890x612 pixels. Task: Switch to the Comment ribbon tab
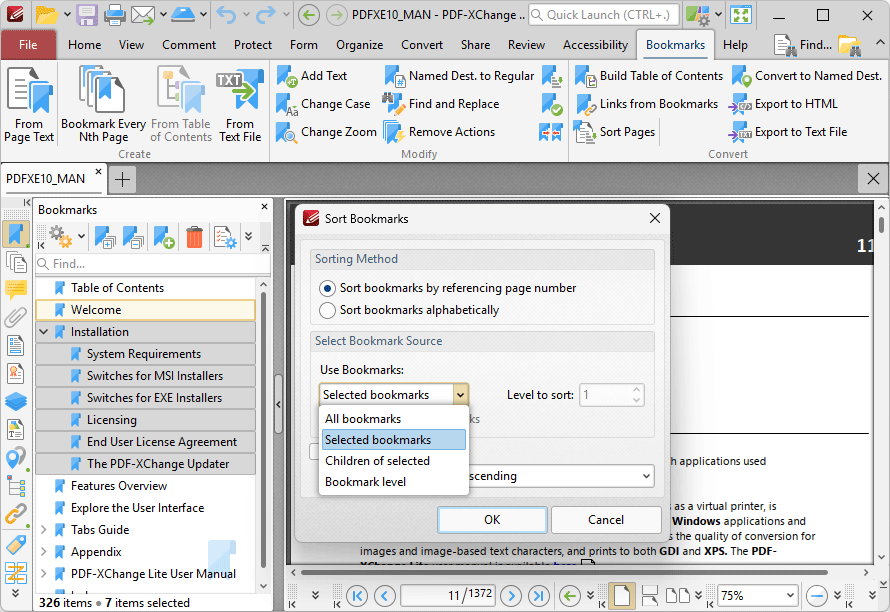point(189,45)
